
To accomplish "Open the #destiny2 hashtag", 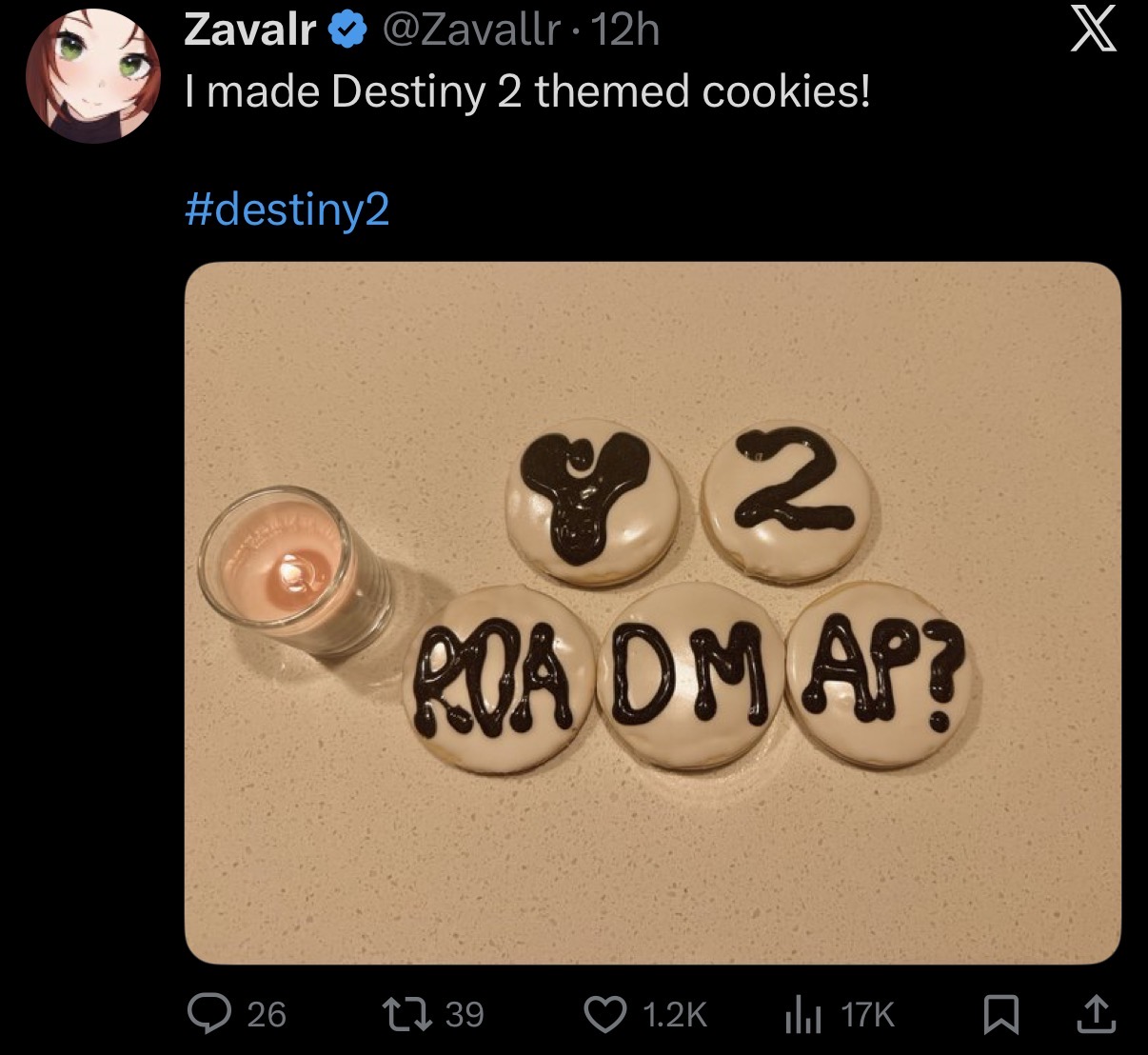I will pos(287,209).
